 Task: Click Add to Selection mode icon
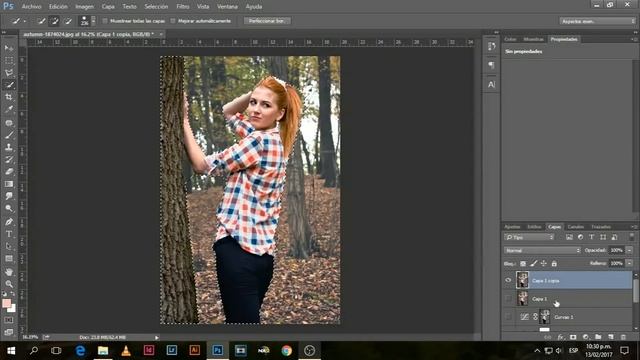(54, 21)
